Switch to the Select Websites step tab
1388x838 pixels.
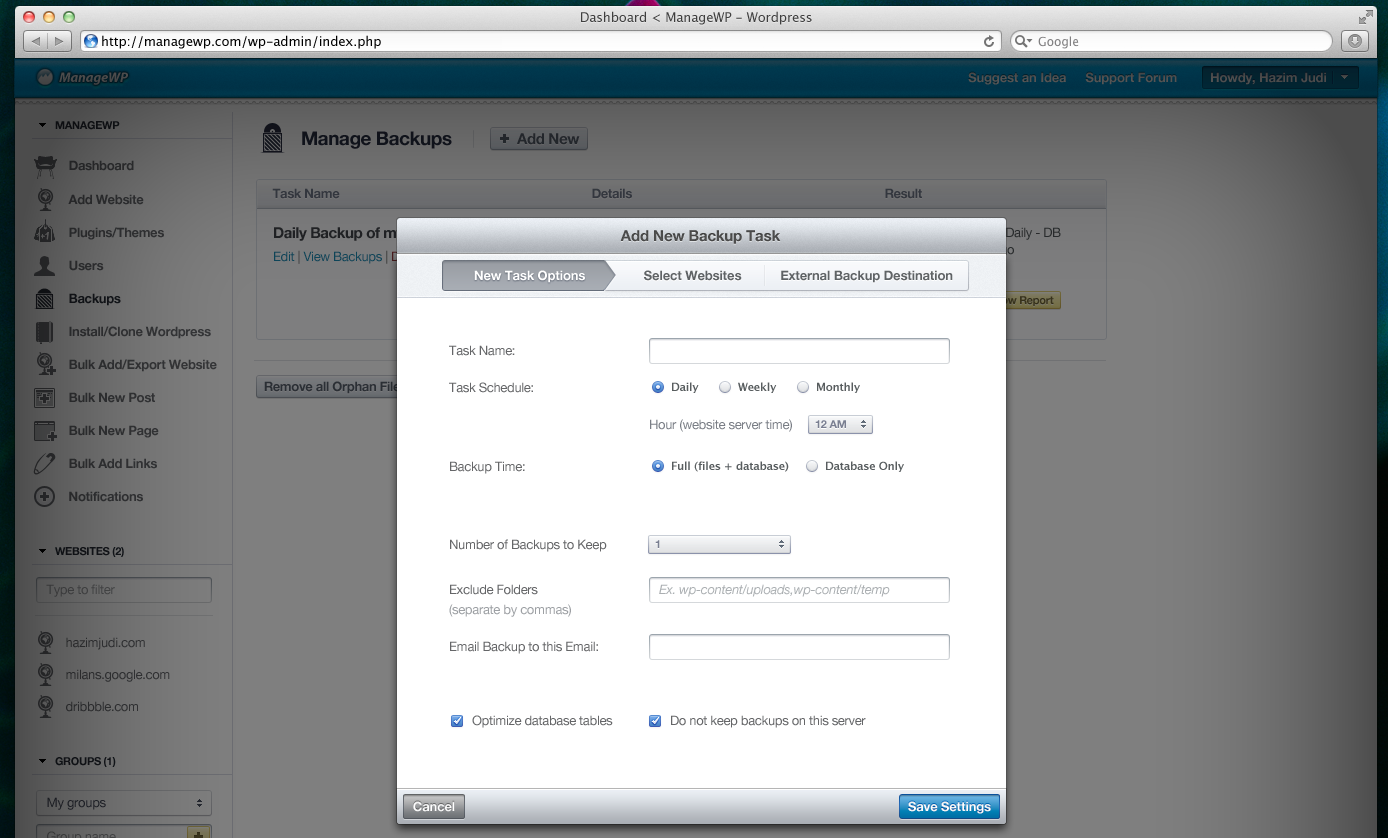click(x=692, y=276)
